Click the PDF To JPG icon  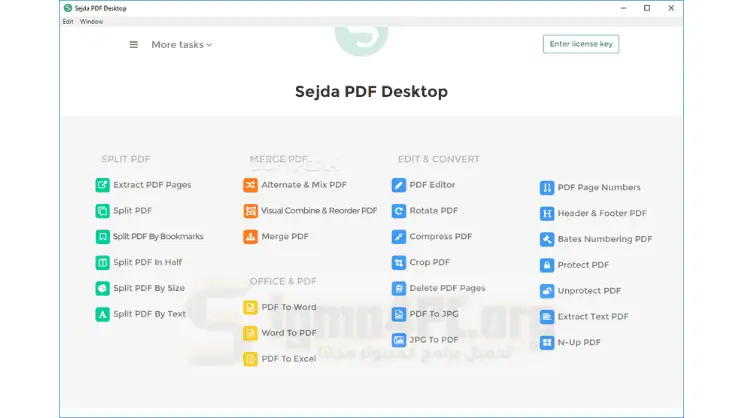[x=399, y=314]
